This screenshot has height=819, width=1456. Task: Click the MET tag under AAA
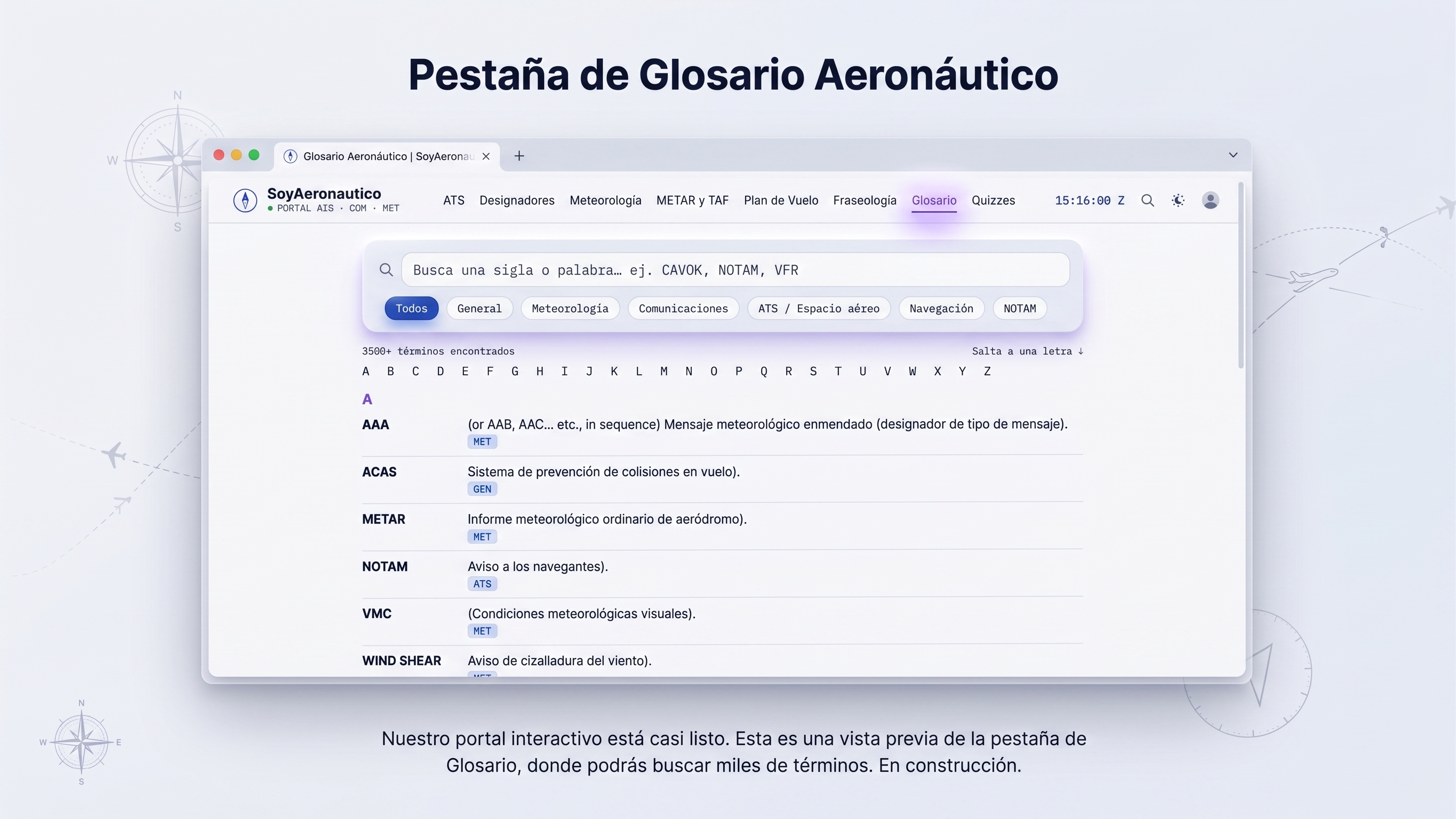click(482, 441)
